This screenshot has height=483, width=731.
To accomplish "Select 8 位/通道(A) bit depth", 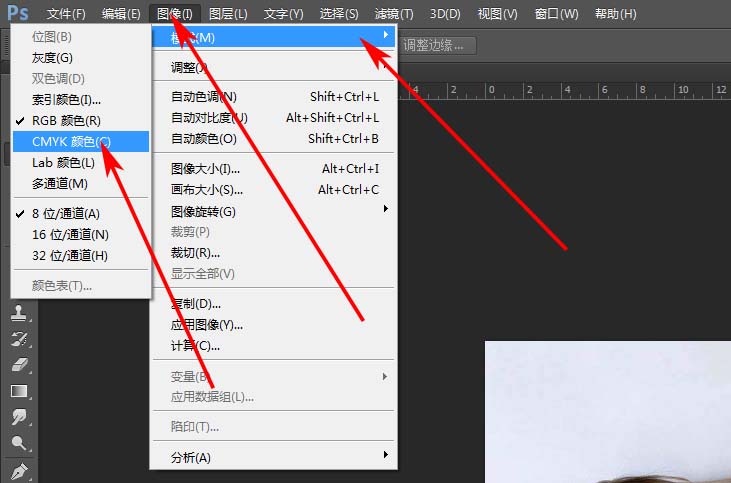I will coord(81,214).
